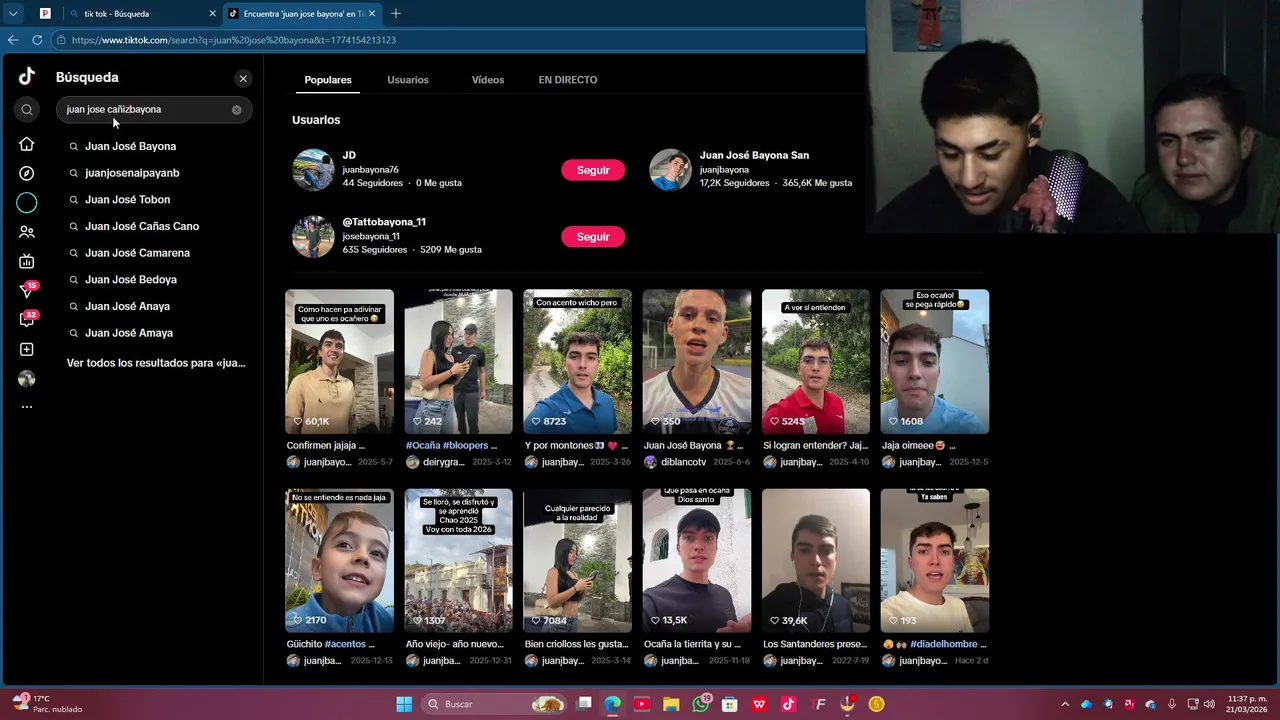
Task: Clear the search field with the x icon
Action: (237, 110)
